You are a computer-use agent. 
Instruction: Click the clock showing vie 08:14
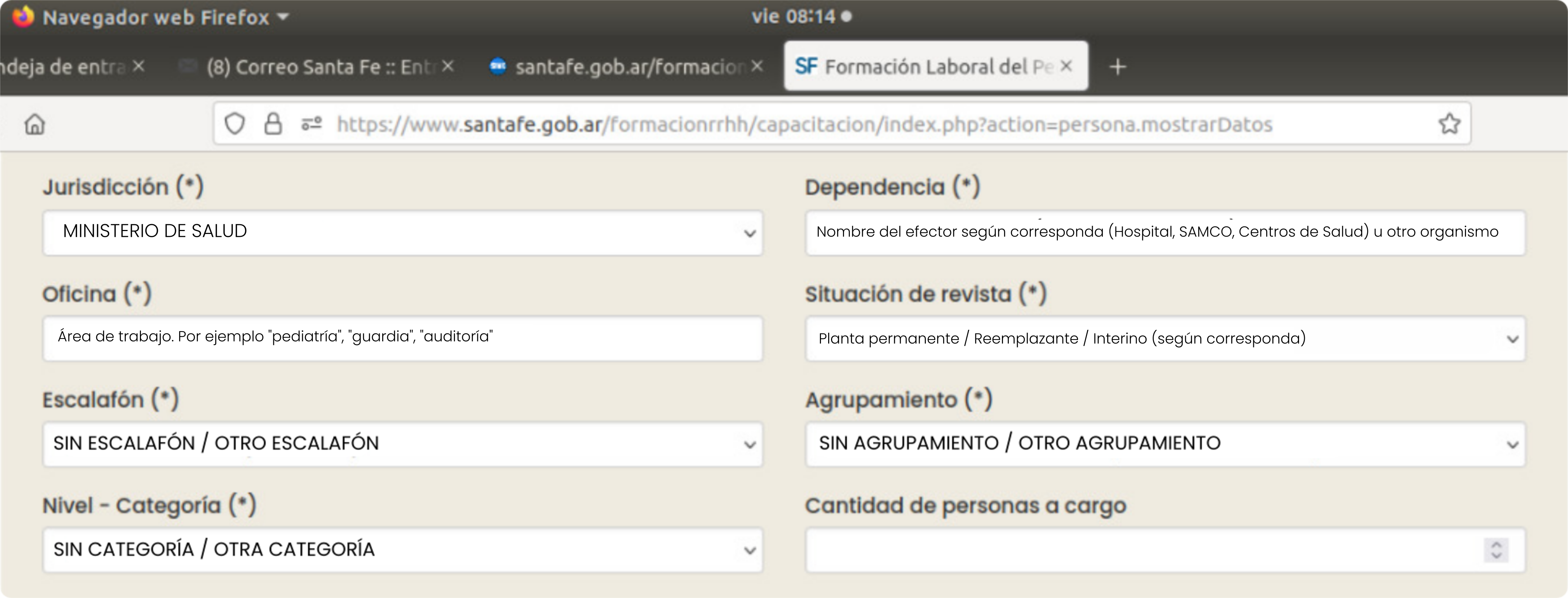793,17
